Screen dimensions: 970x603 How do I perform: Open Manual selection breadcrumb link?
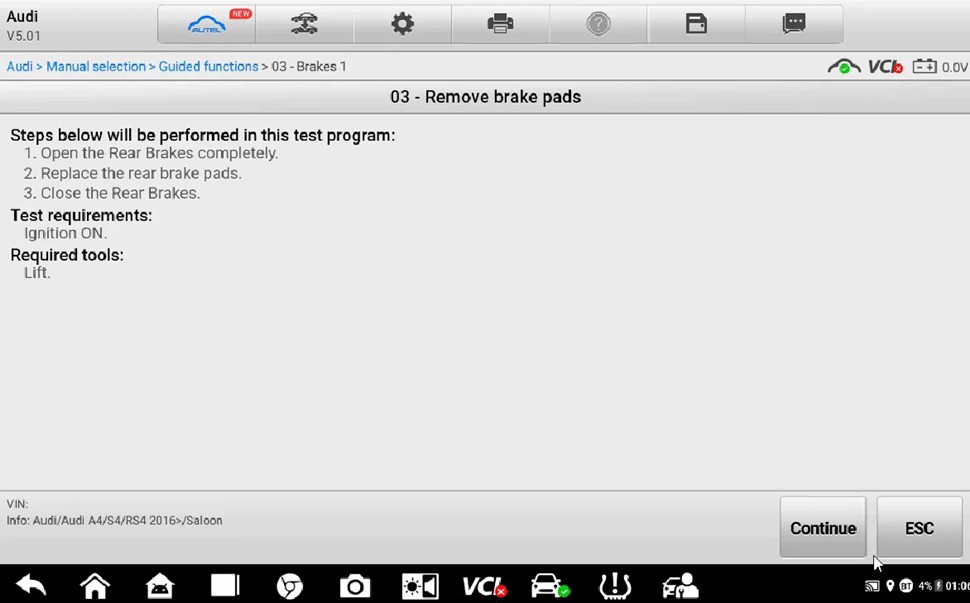point(96,66)
